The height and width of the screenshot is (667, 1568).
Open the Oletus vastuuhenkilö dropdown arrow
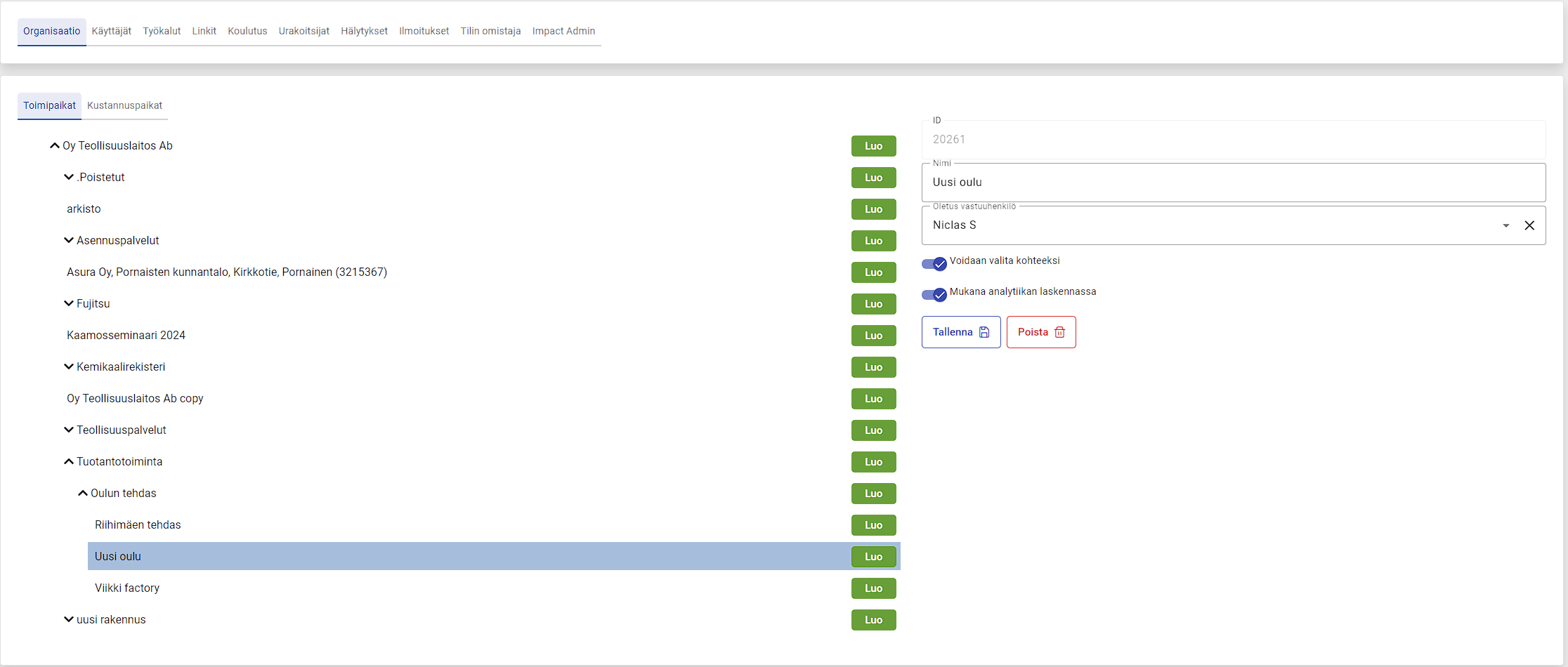pyautogui.click(x=1505, y=225)
